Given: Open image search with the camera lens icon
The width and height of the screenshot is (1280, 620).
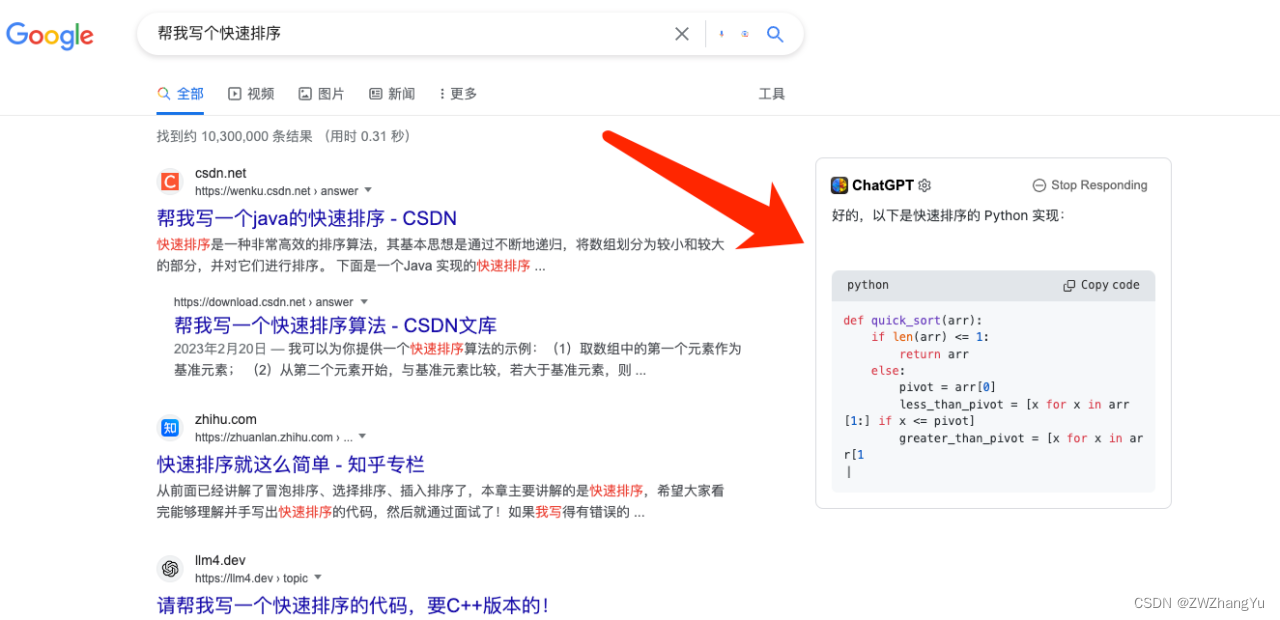Looking at the screenshot, I should click(x=745, y=34).
